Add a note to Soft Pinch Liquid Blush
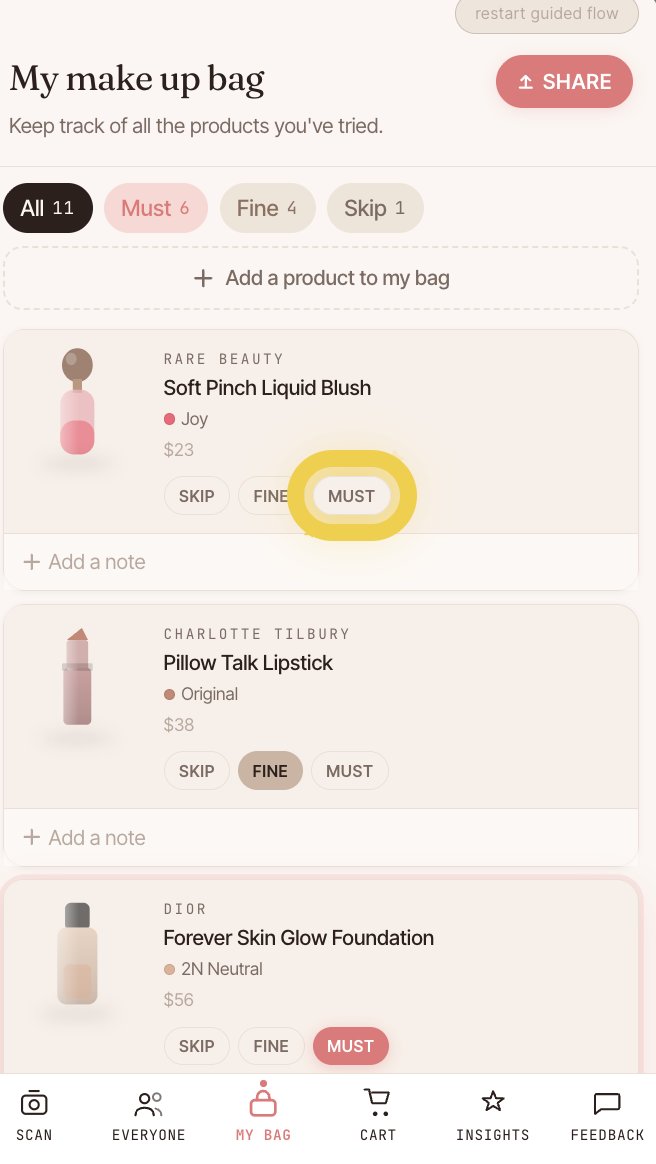This screenshot has width=656, height=1164. 85,562
